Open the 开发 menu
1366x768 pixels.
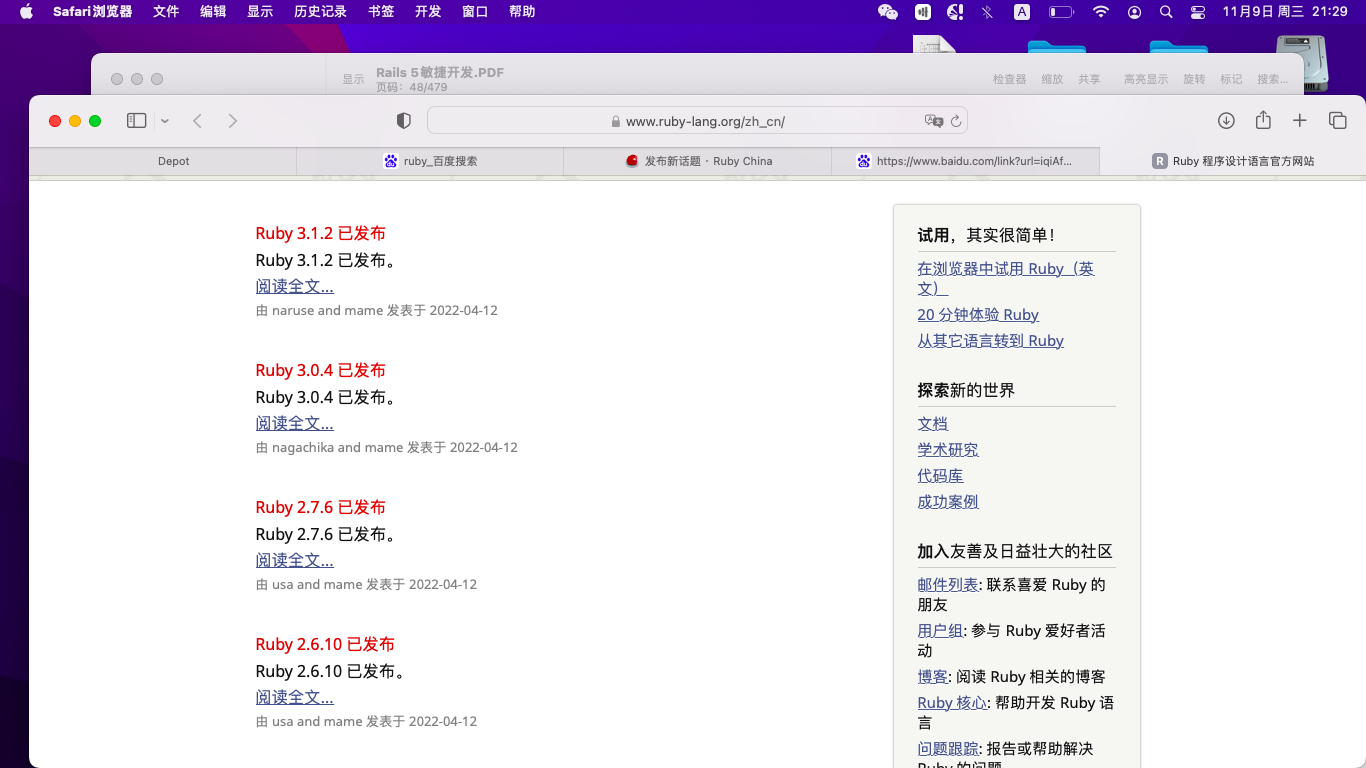tap(428, 12)
